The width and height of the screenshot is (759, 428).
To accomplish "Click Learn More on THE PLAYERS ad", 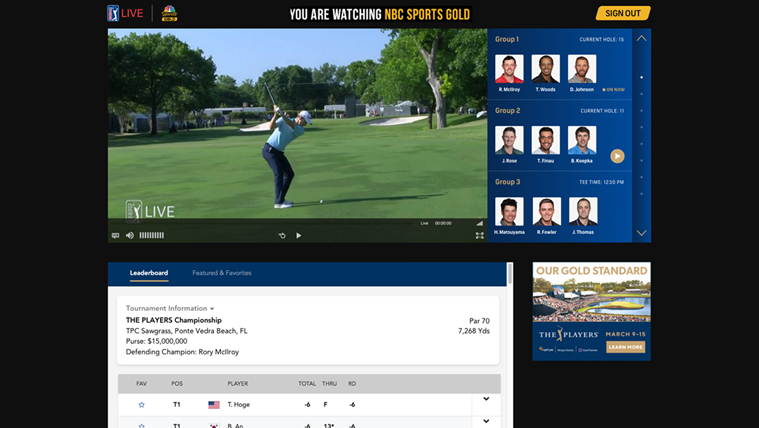I will pyautogui.click(x=625, y=347).
